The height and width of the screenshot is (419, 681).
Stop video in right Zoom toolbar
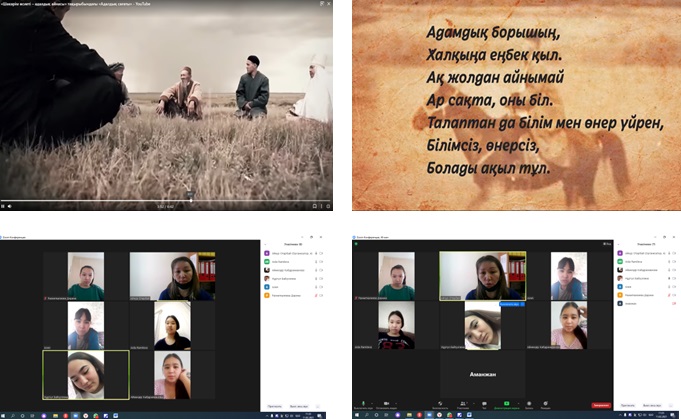click(387, 405)
